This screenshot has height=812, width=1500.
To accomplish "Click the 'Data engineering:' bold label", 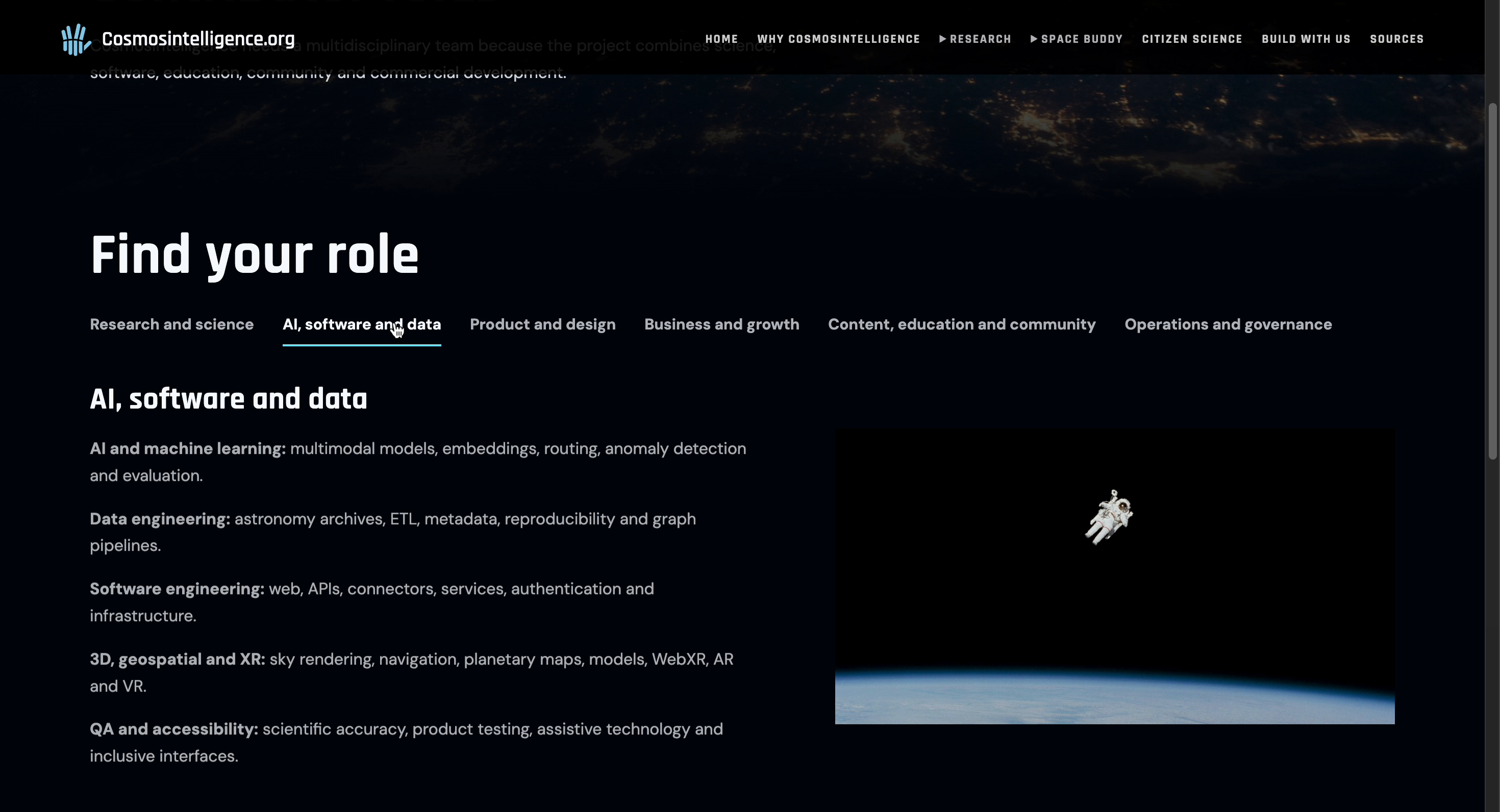I will pyautogui.click(x=160, y=519).
